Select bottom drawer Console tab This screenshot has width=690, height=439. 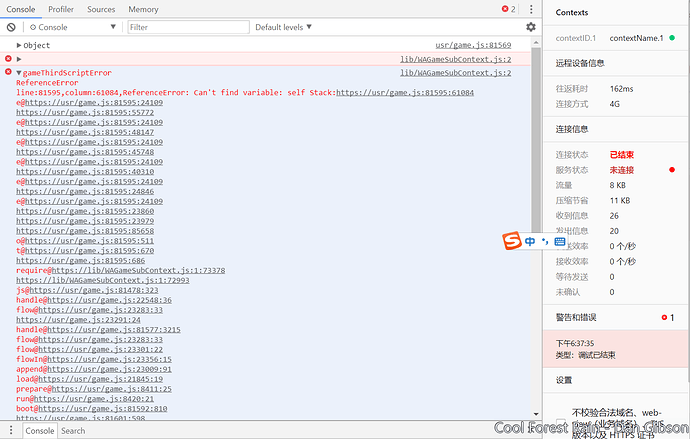40,431
